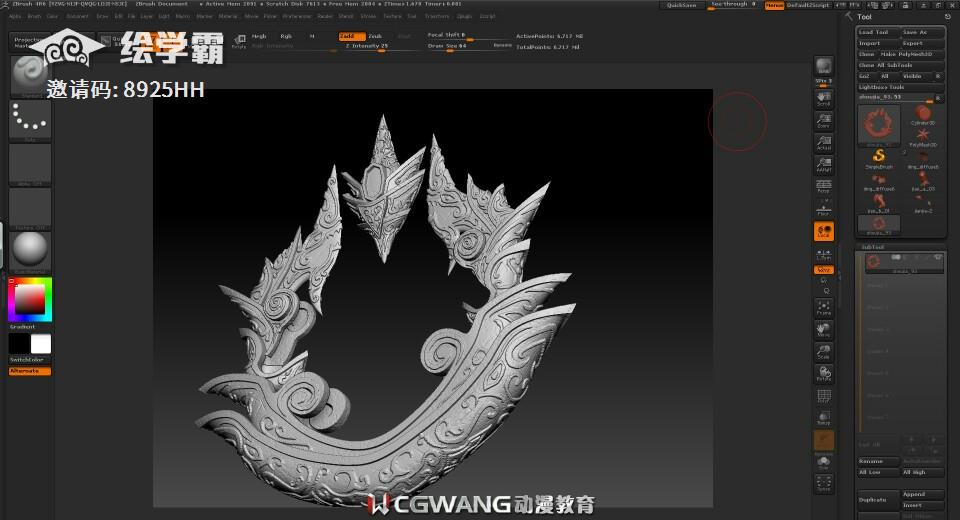Select the PolyMesh3D star tool
The width and height of the screenshot is (960, 520).
(x=923, y=137)
